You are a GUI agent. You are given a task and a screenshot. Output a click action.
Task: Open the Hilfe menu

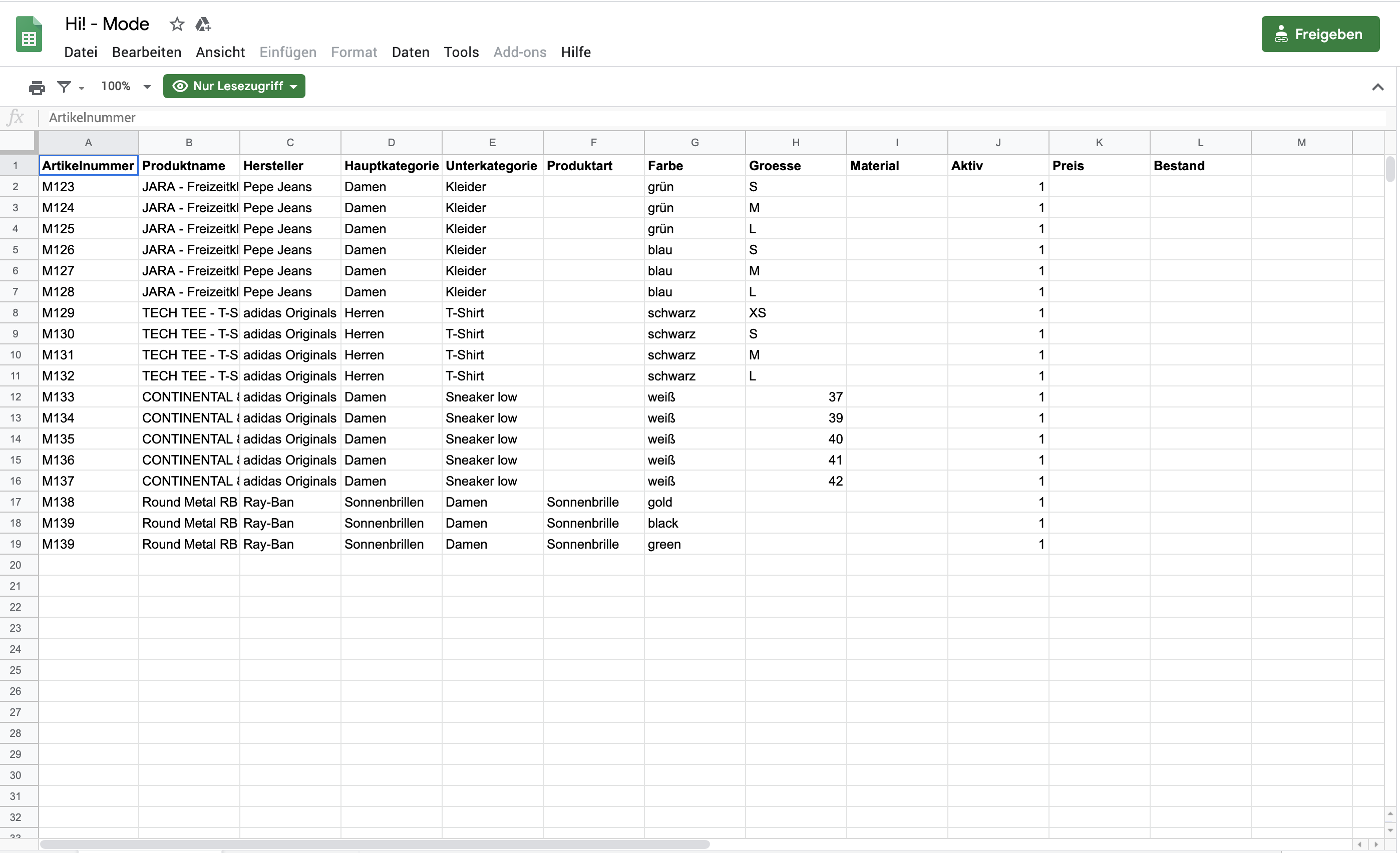(x=575, y=52)
